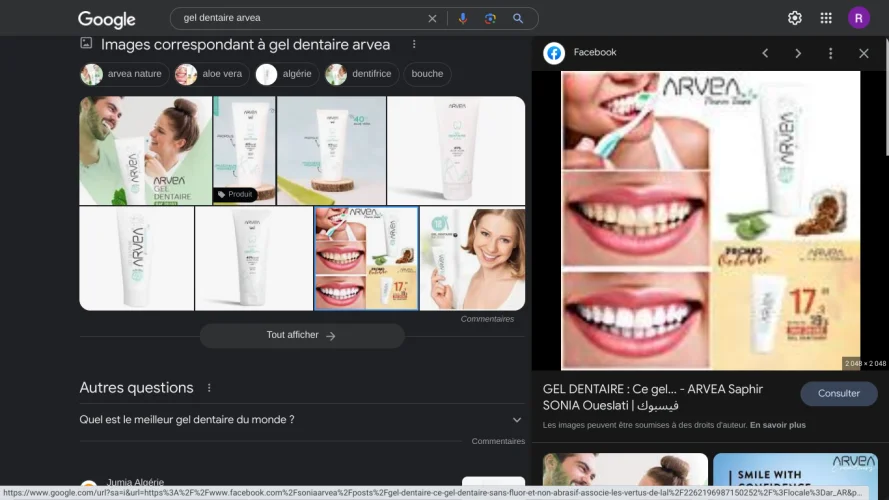Select the 'arvea nature' filter chip
889x500 pixels.
pos(123,74)
